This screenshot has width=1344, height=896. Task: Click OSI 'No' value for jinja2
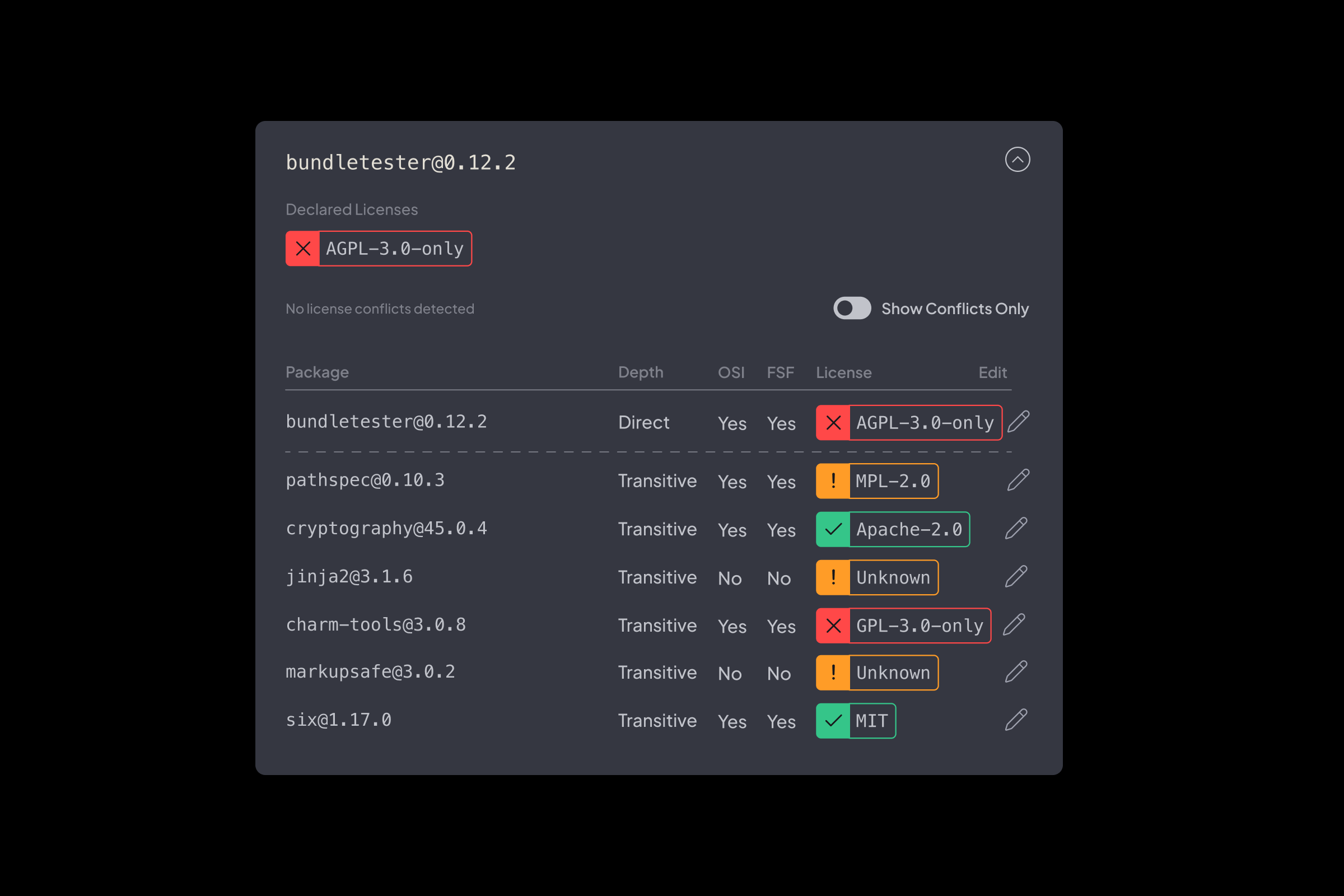(x=730, y=578)
